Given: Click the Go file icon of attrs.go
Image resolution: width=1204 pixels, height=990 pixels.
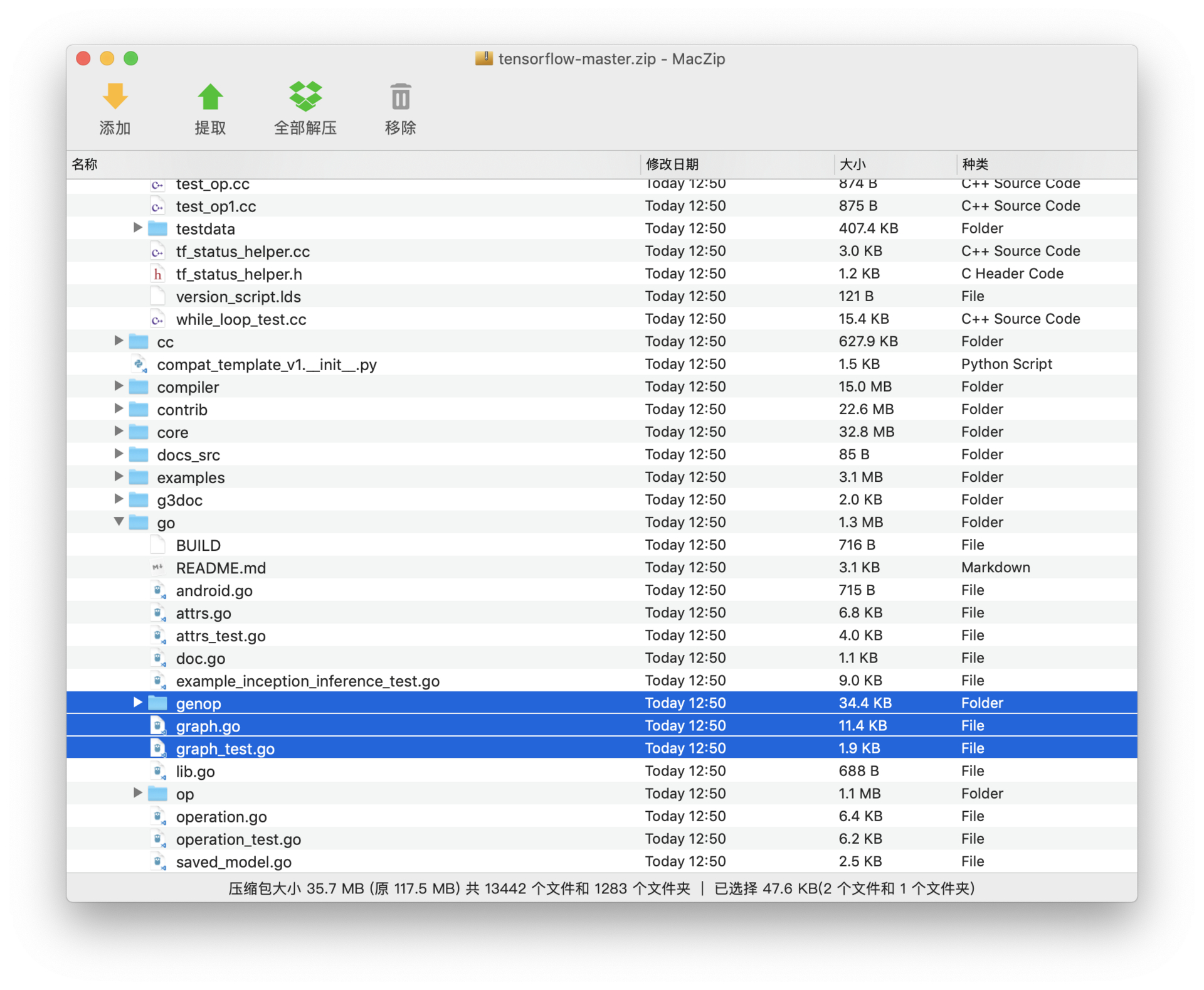Looking at the screenshot, I should (158, 612).
